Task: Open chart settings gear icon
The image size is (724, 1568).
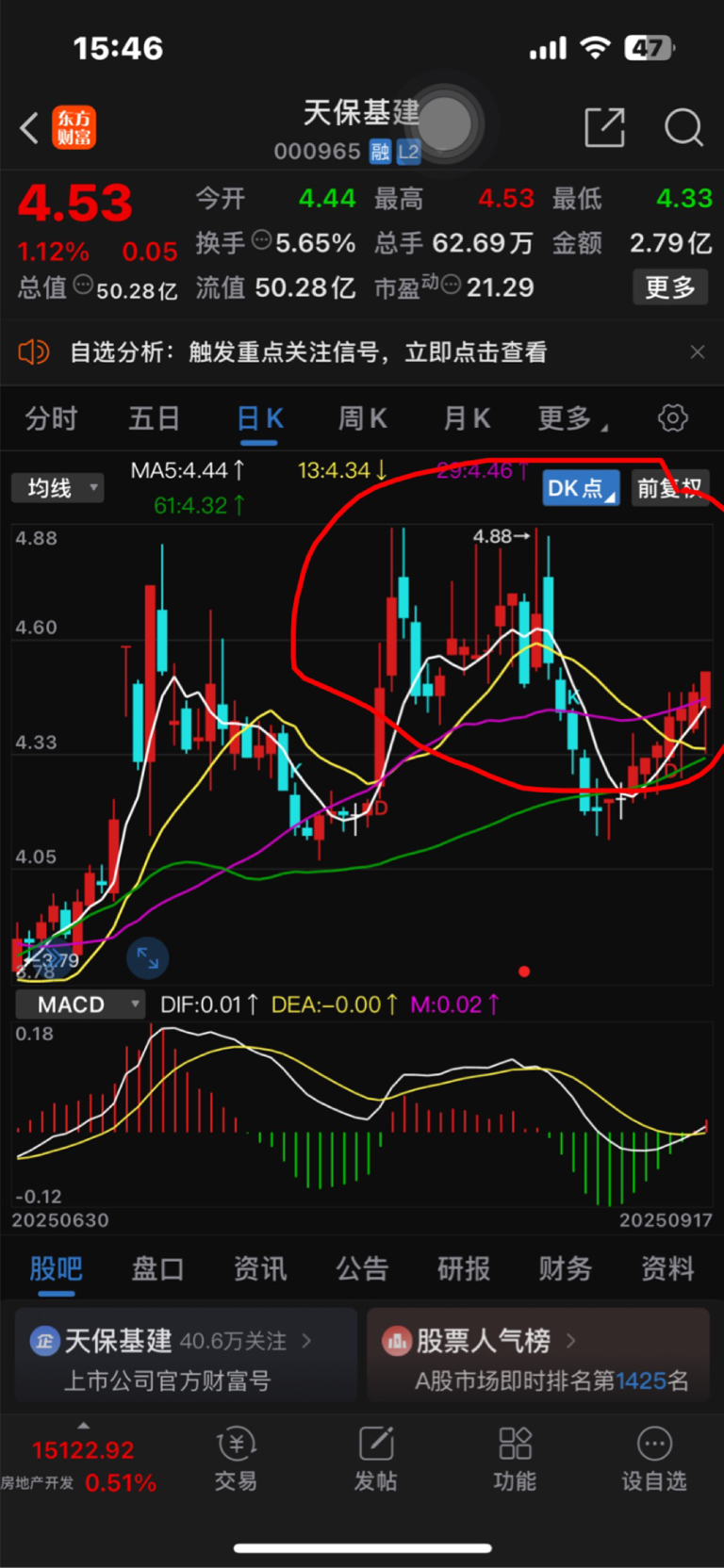Action: pyautogui.click(x=672, y=417)
